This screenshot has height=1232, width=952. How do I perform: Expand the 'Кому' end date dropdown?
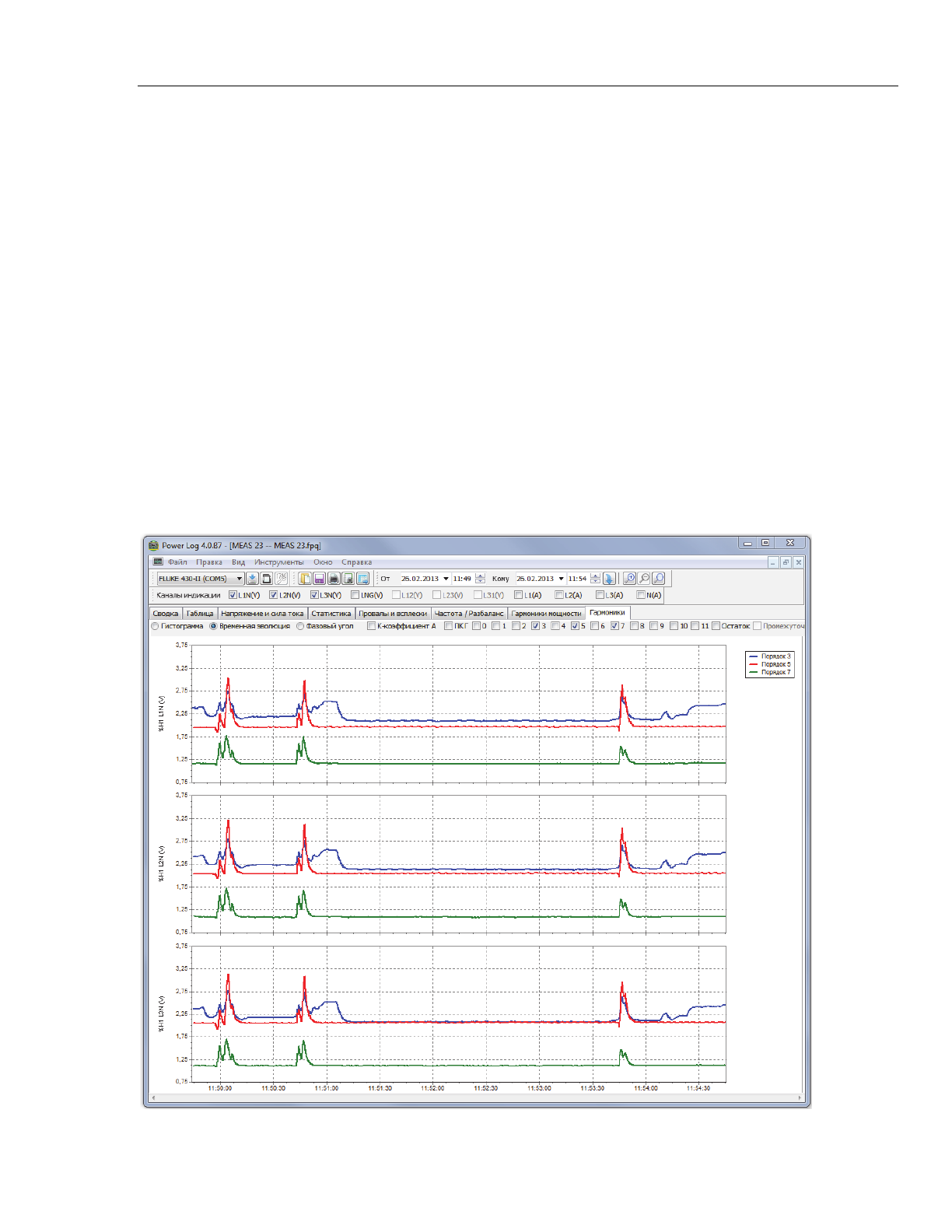click(x=561, y=579)
